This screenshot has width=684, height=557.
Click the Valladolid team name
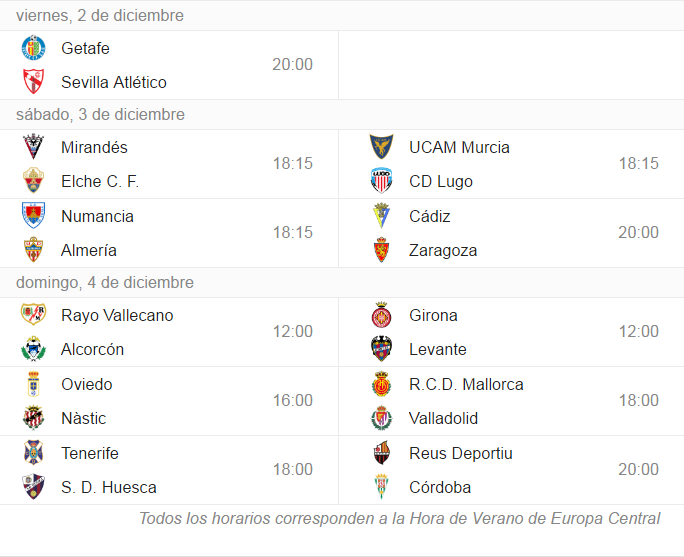click(x=443, y=418)
